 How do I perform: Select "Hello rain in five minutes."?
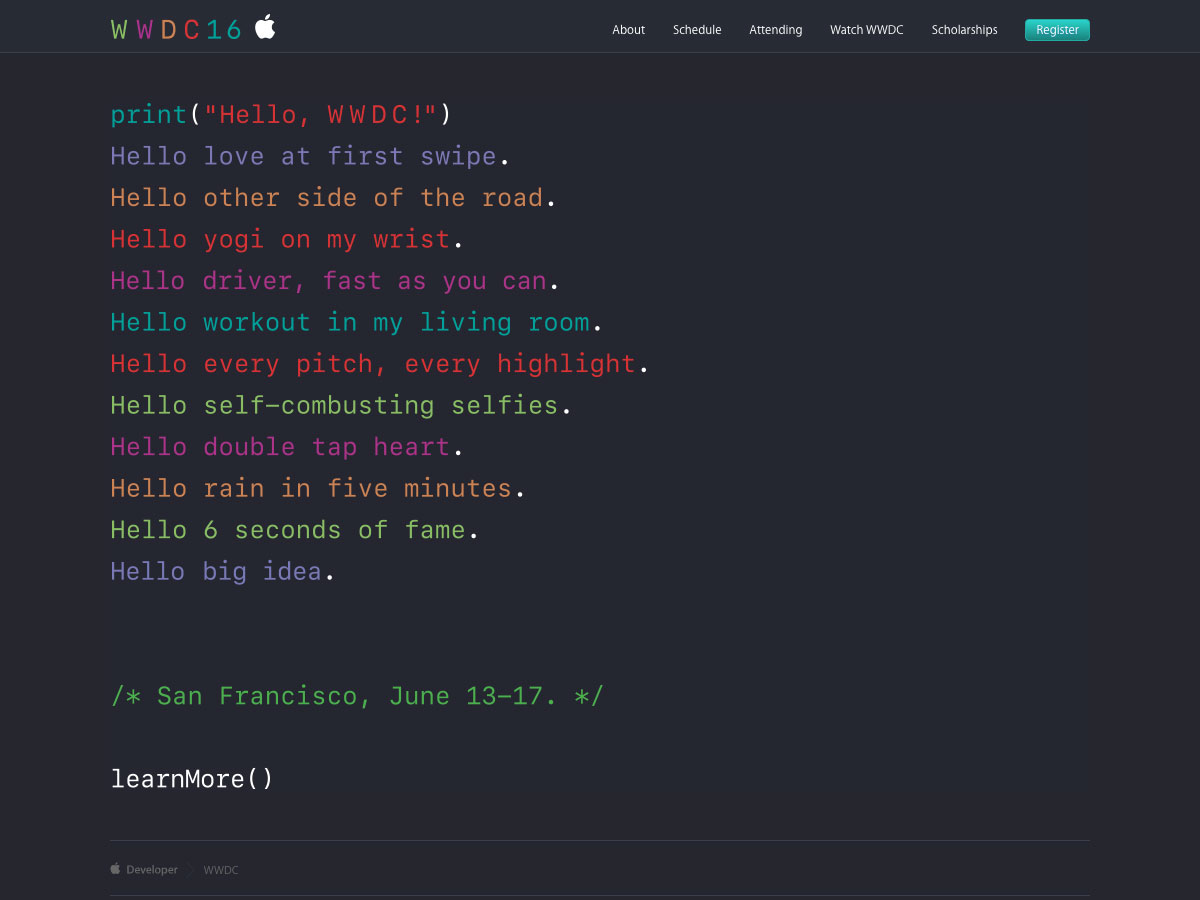click(318, 489)
